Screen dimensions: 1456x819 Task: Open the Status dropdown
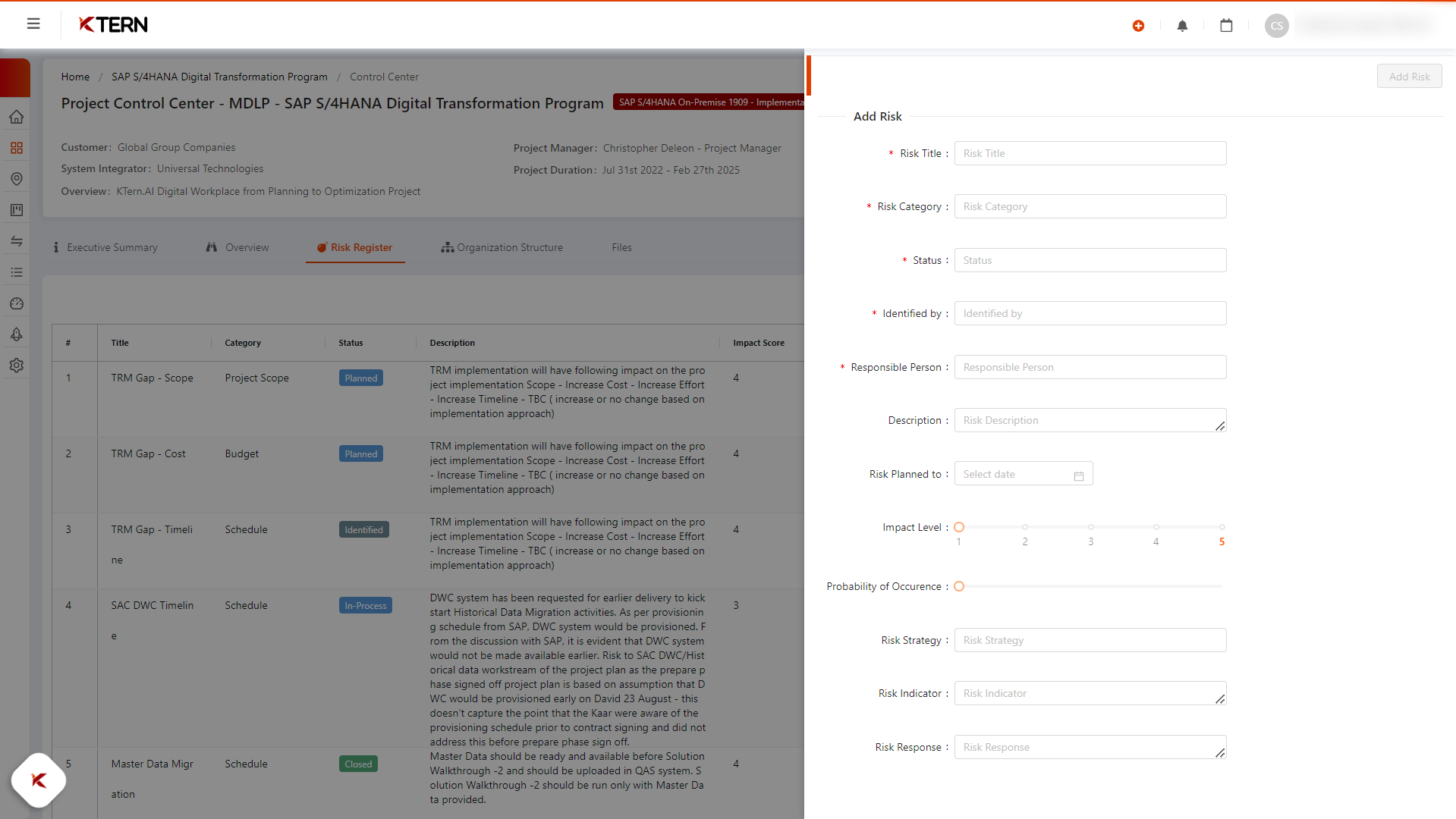coord(1090,260)
